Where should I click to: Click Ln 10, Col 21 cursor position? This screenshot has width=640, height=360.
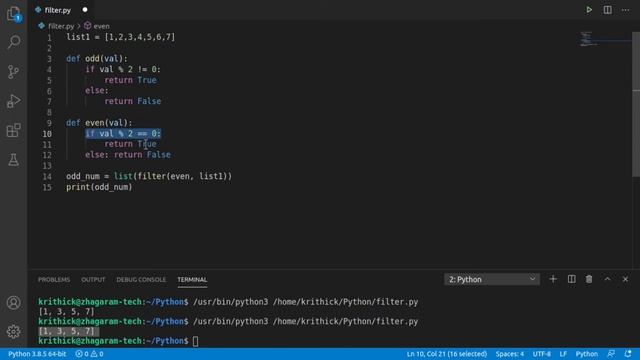pos(447,354)
